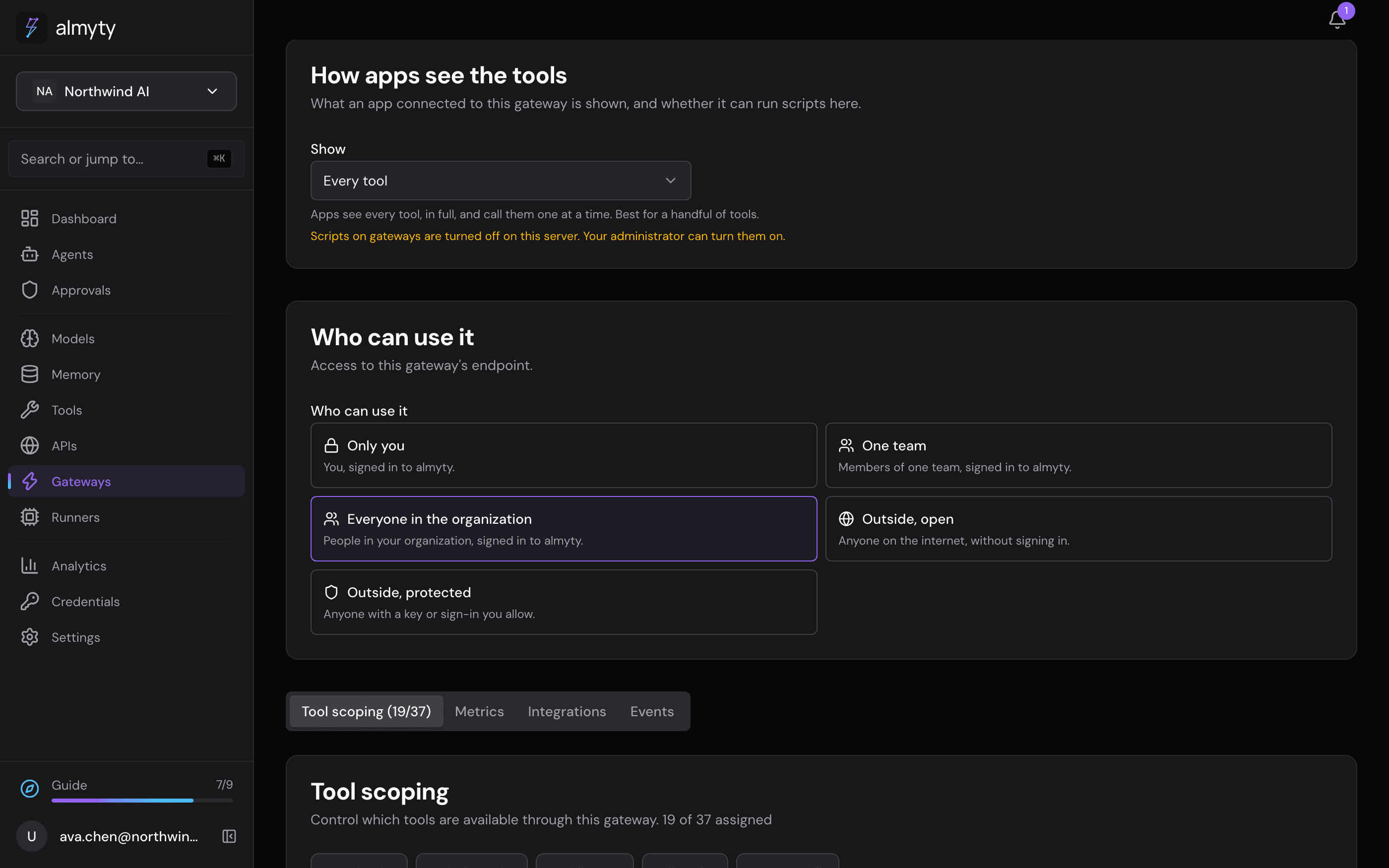Open the Northwind AI organization switcher
The image size is (1389, 868).
click(x=126, y=91)
